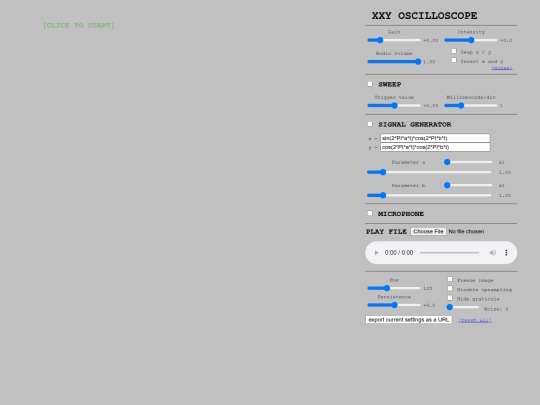Mute audio with the speaker icon
The height and width of the screenshot is (405, 540).
492,253
